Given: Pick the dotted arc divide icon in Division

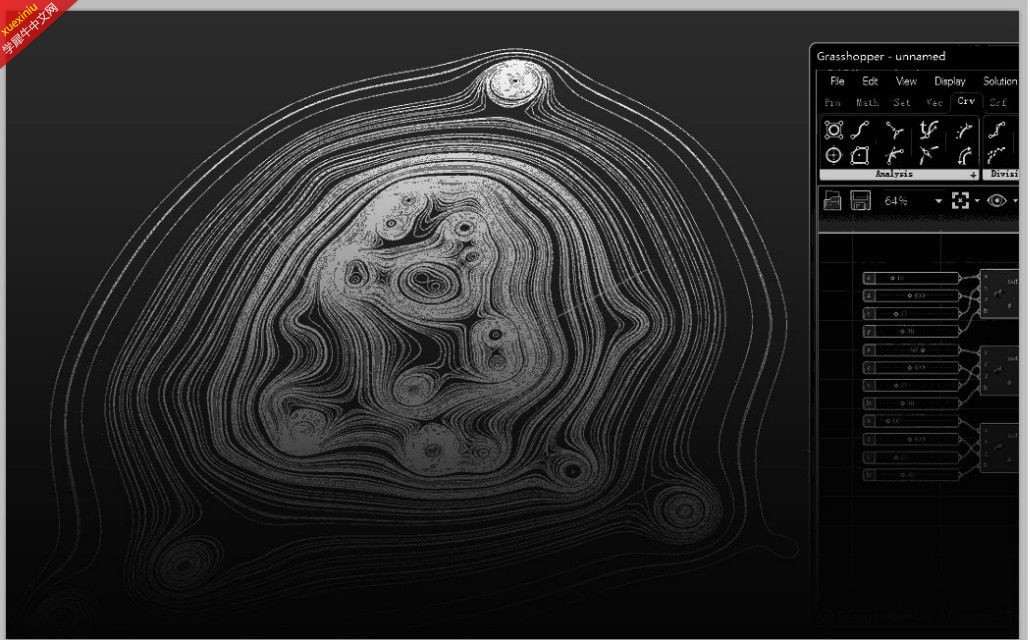Looking at the screenshot, I should pyautogui.click(x=997, y=155).
